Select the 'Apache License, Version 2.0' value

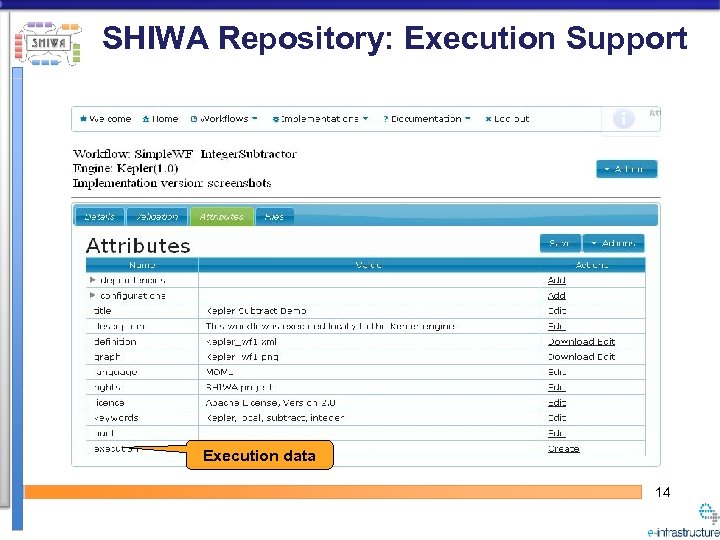[x=270, y=403]
